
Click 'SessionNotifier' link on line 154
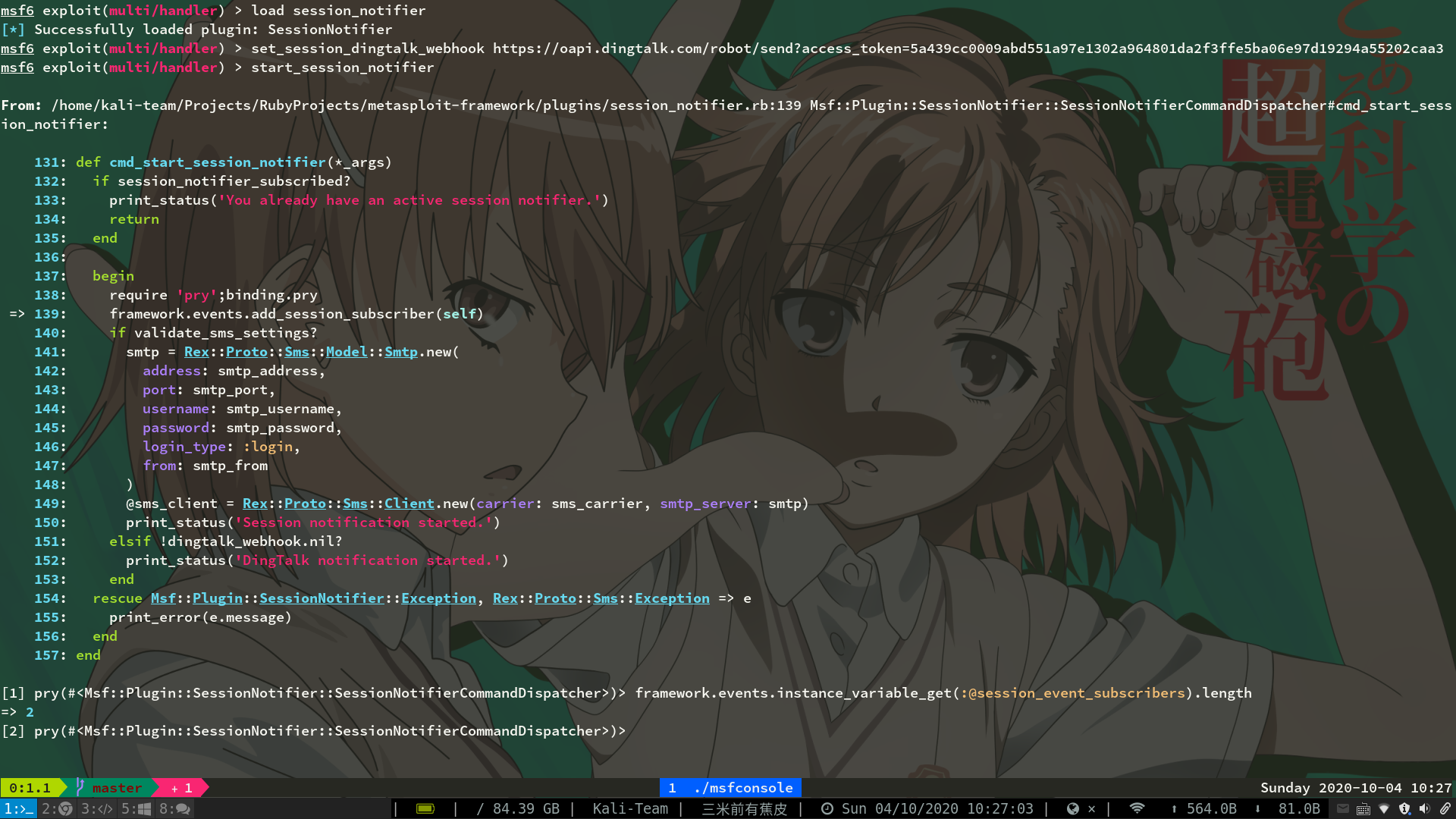pos(322,598)
